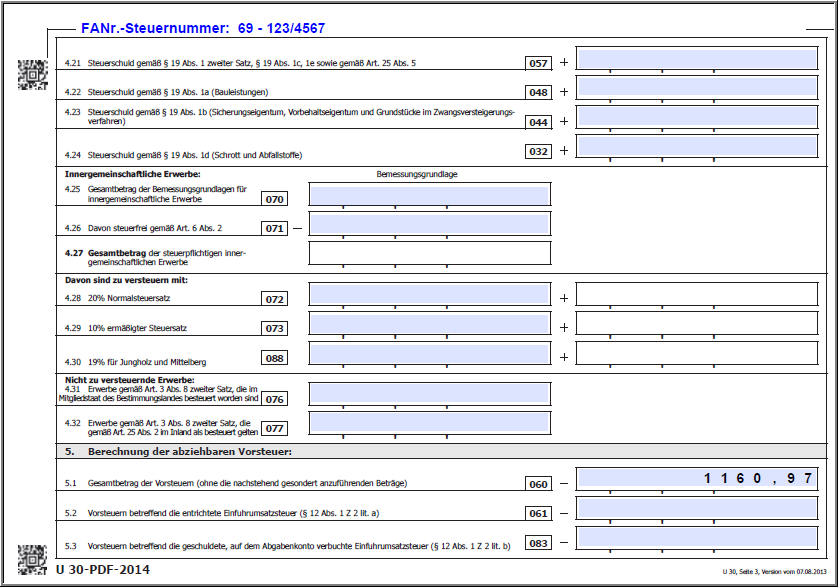This screenshot has height=587, width=838.
Task: Focus the Schrott und Abfallstoffe field 032
Action: 697,146
